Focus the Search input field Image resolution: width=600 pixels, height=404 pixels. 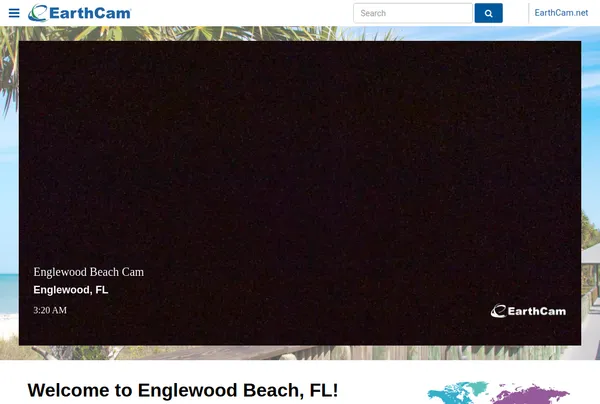(413, 13)
